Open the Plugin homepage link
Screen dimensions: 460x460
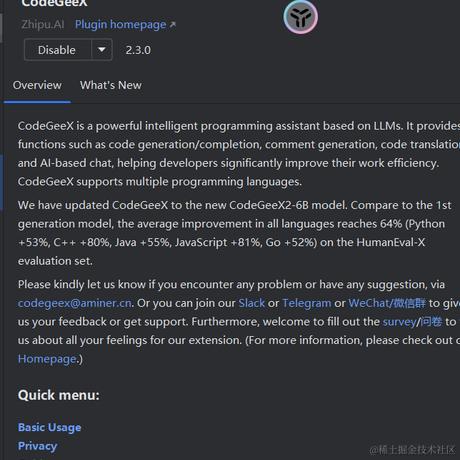click(121, 24)
